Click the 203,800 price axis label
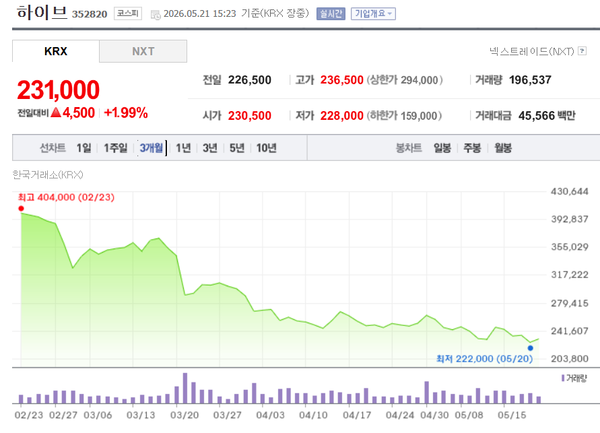The height and width of the screenshot is (433, 600). pos(569,359)
